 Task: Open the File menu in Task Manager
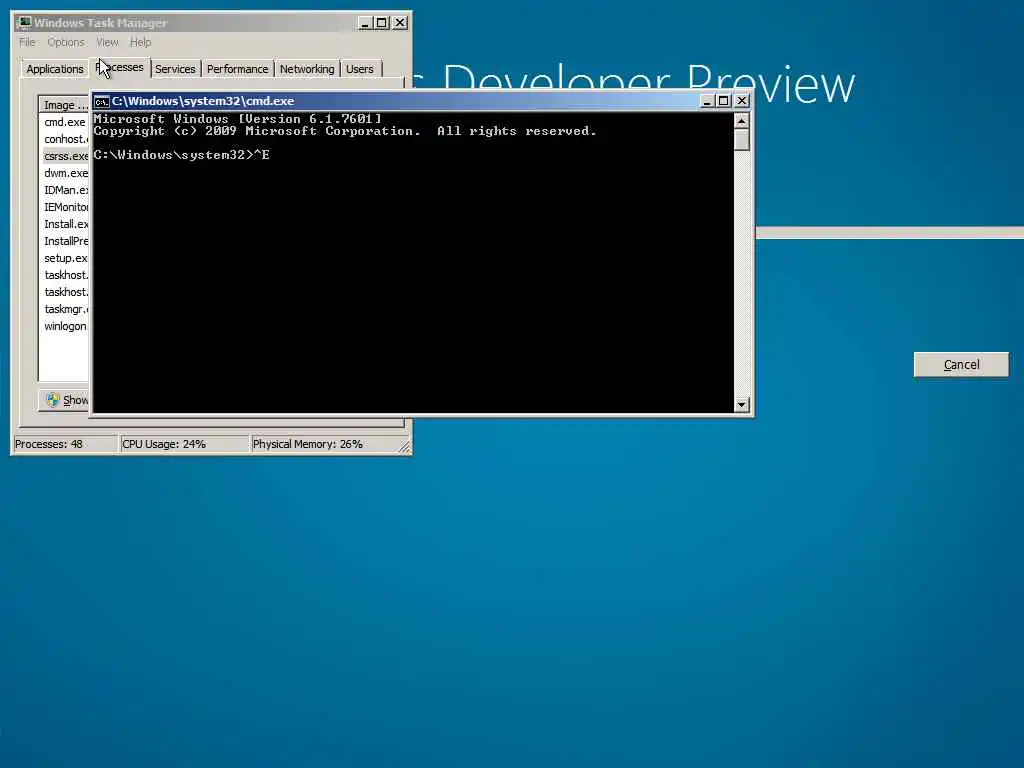27,42
